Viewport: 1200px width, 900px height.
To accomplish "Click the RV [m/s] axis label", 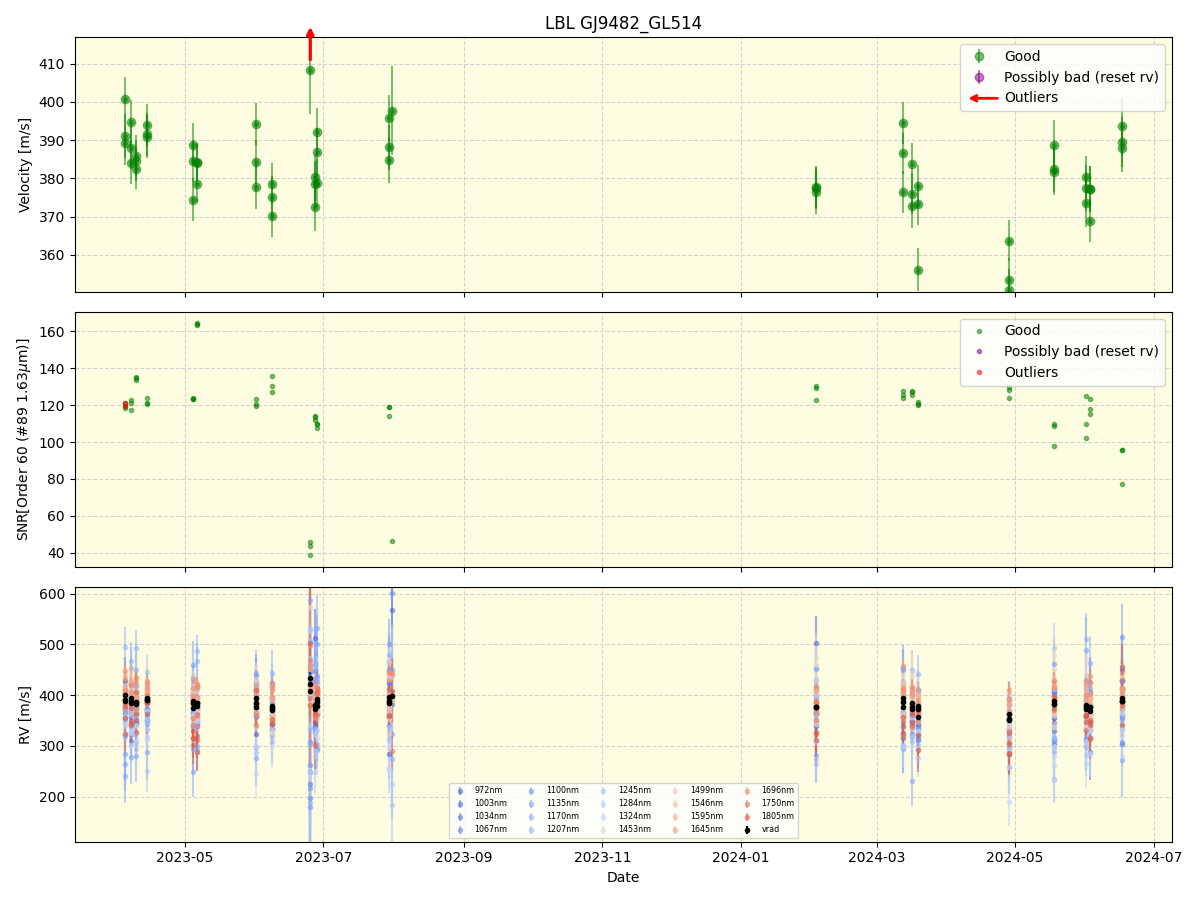I will [25, 714].
